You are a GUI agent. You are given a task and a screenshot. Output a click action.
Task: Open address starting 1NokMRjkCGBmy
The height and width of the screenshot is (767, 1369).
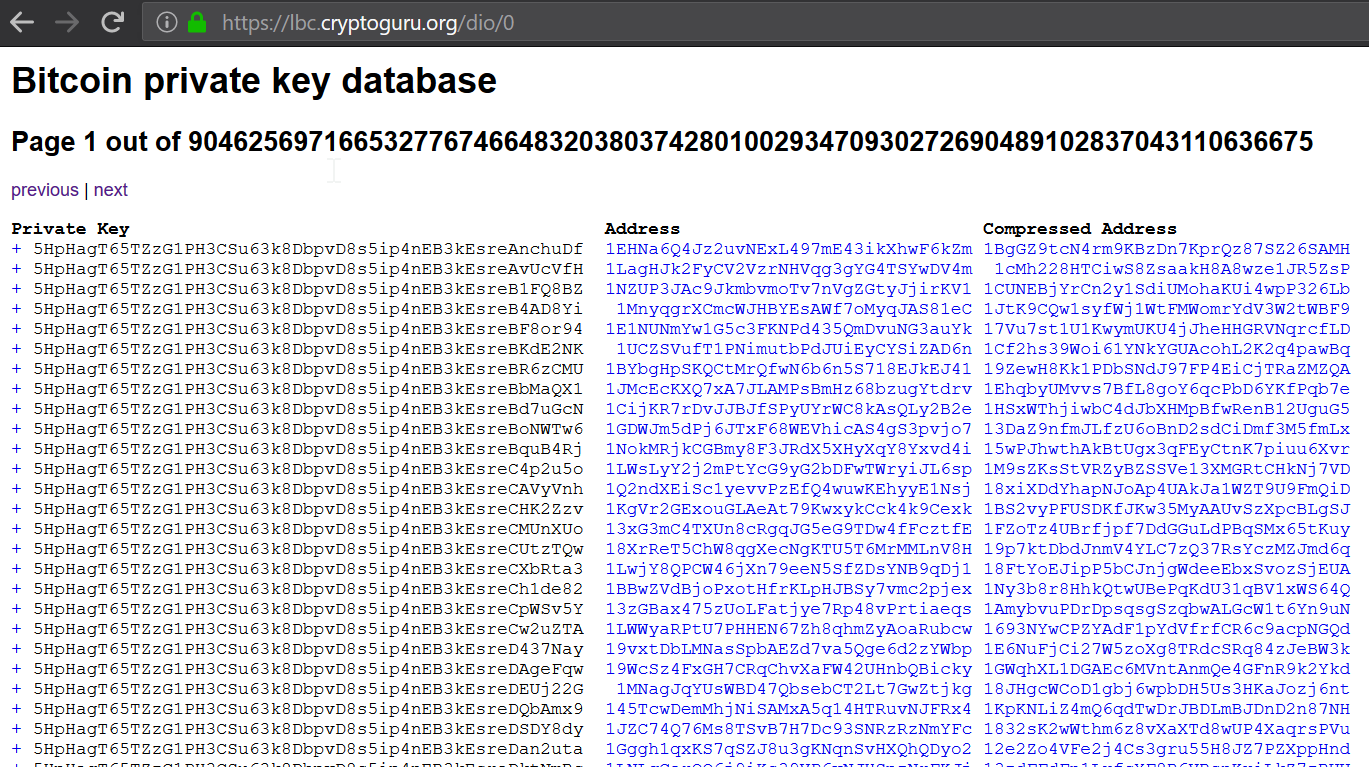click(788, 449)
